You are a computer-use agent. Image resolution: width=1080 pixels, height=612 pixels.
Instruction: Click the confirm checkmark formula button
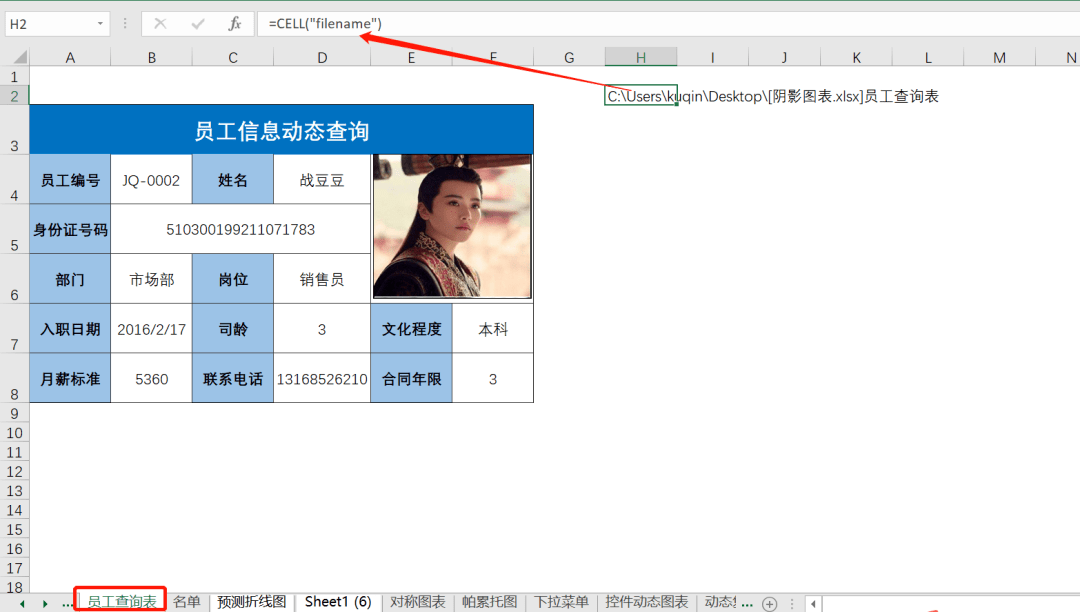click(198, 24)
